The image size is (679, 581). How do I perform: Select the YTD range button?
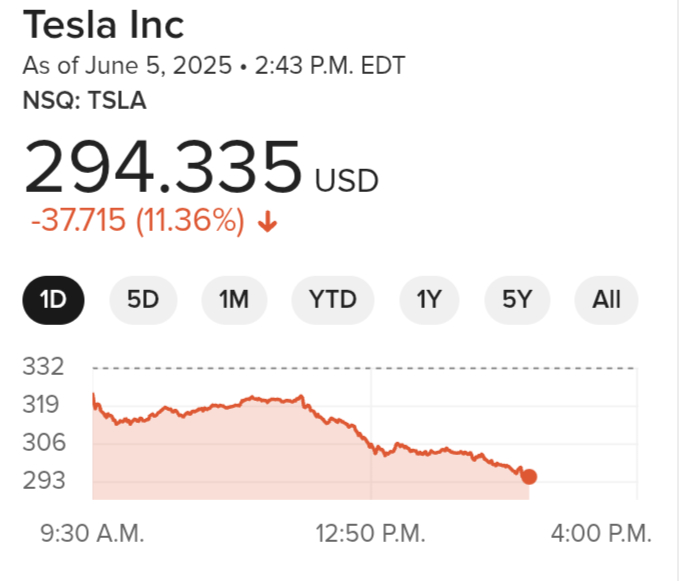[x=333, y=298]
